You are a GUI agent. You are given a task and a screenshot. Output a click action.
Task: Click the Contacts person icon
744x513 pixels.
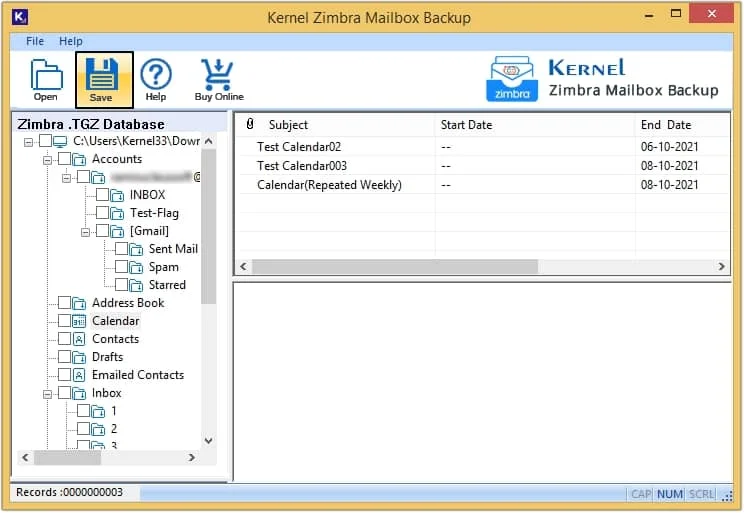click(x=79, y=339)
